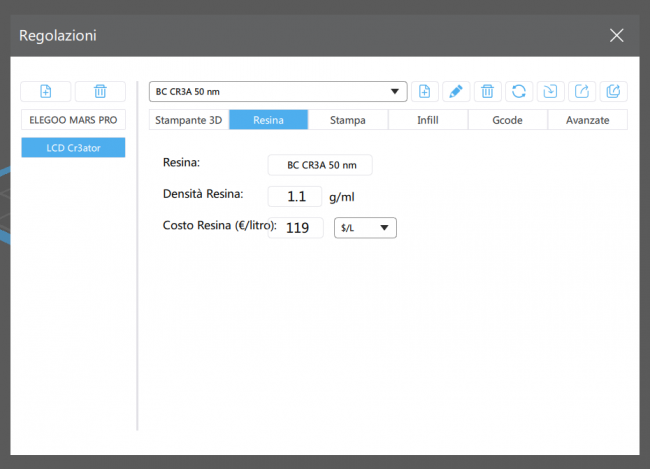The height and width of the screenshot is (469, 650).
Task: Select the ELEGOO MARS PRO printer
Action: tap(73, 121)
